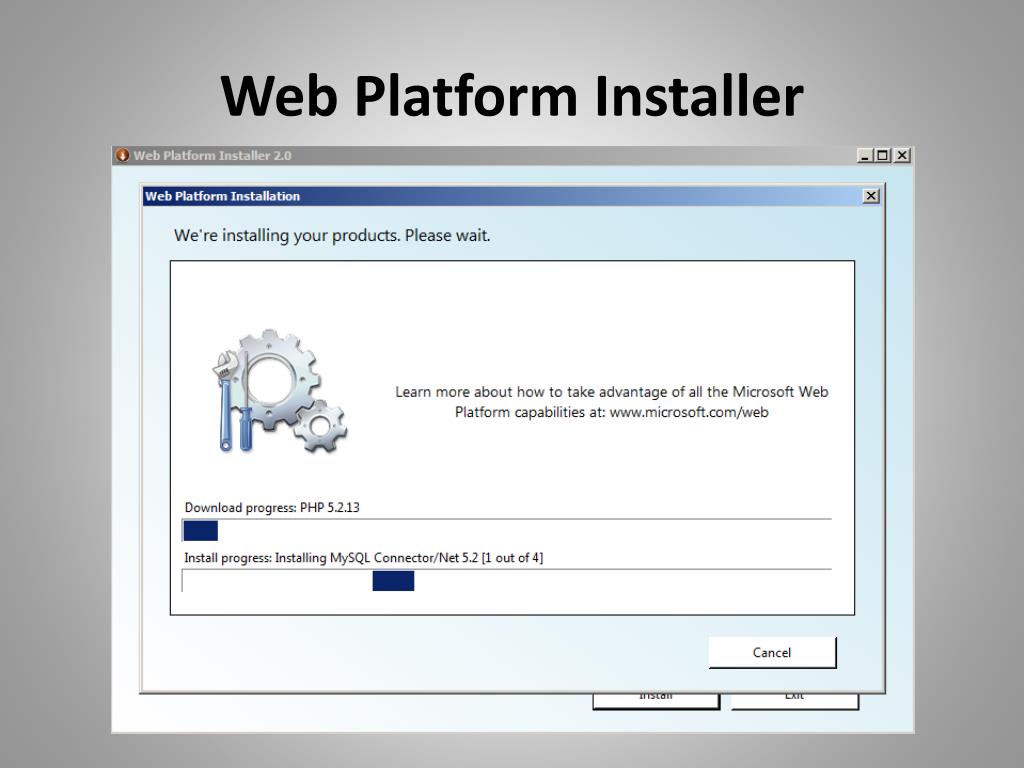
Task: Click the Exit button behind the dialog
Action: (x=794, y=700)
